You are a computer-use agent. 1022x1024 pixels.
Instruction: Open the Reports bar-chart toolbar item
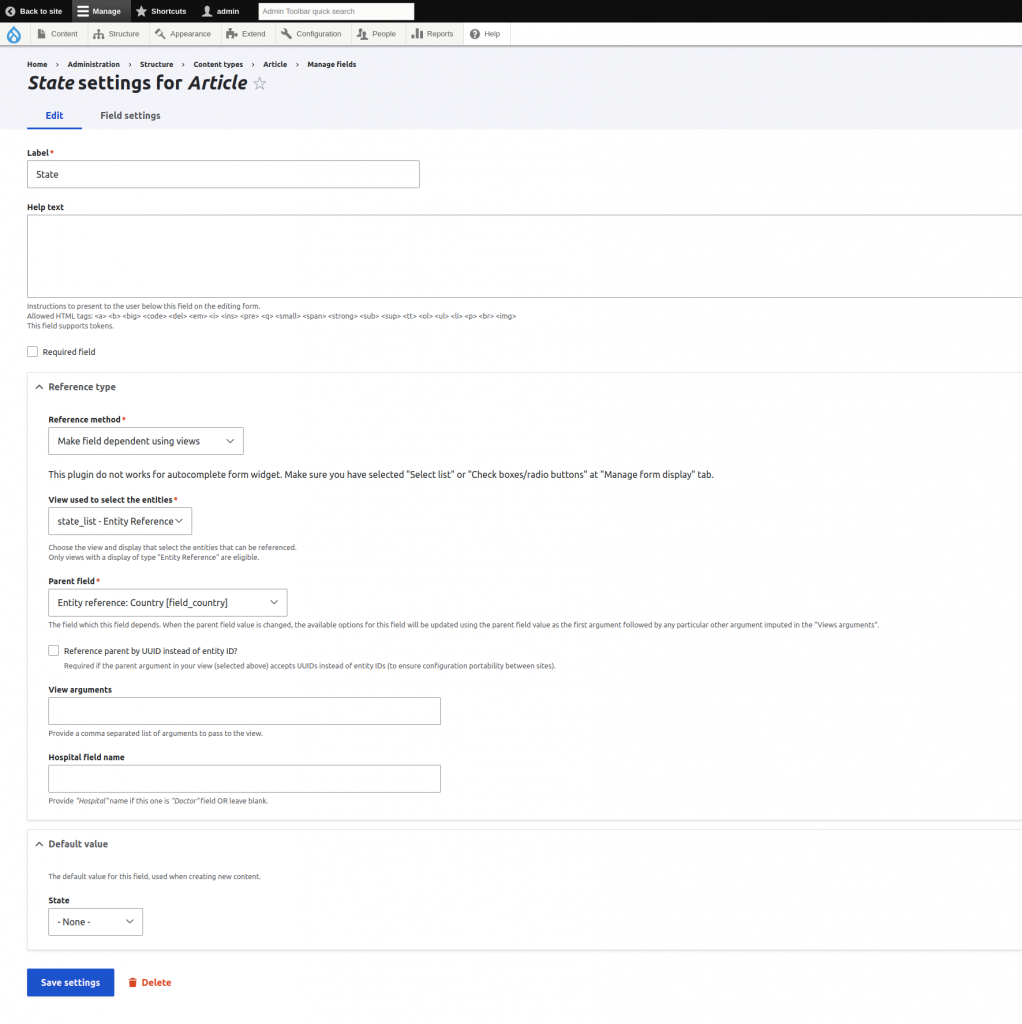click(432, 34)
